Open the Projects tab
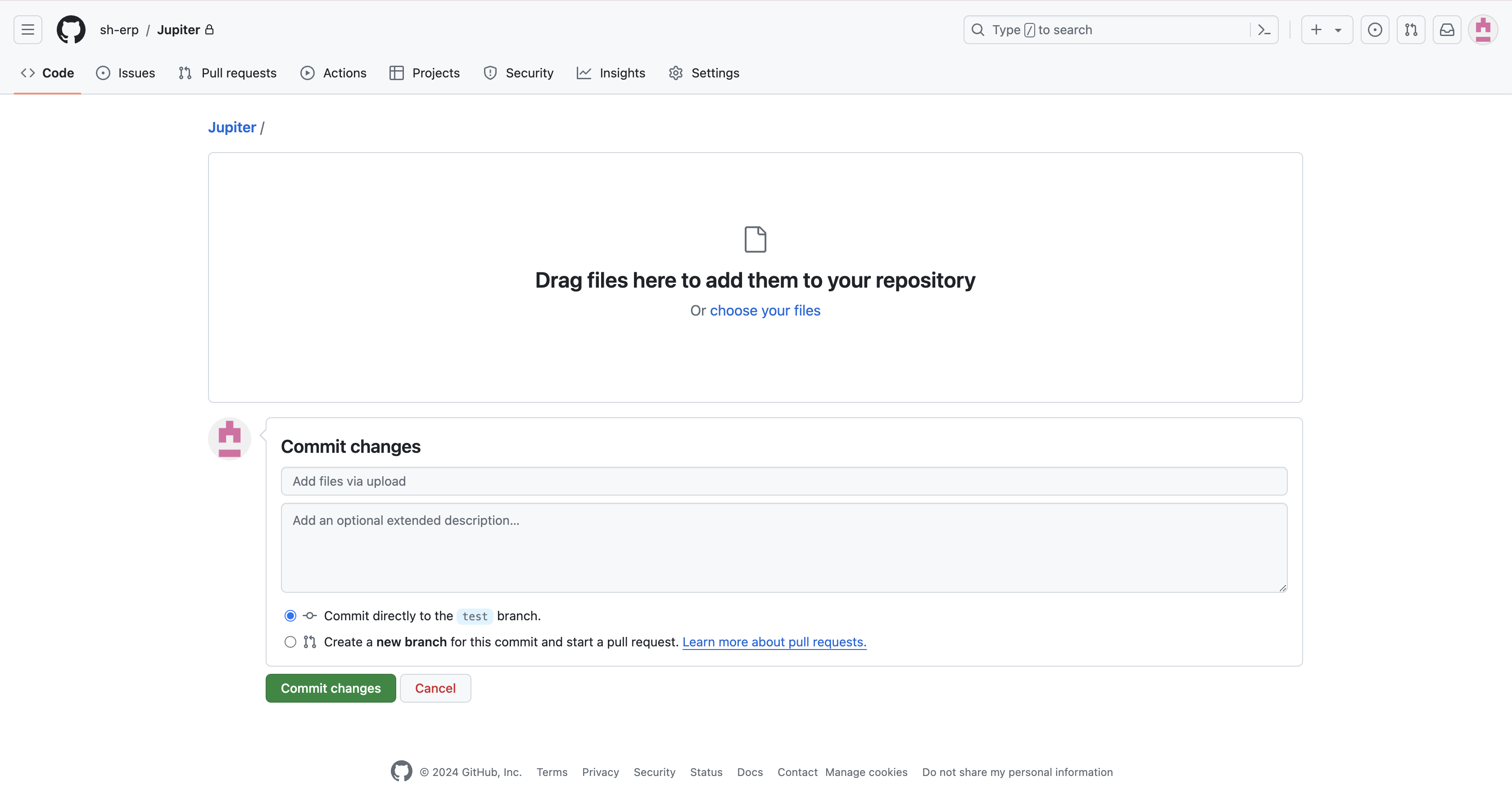Viewport: 1512px width, 803px height. (425, 73)
